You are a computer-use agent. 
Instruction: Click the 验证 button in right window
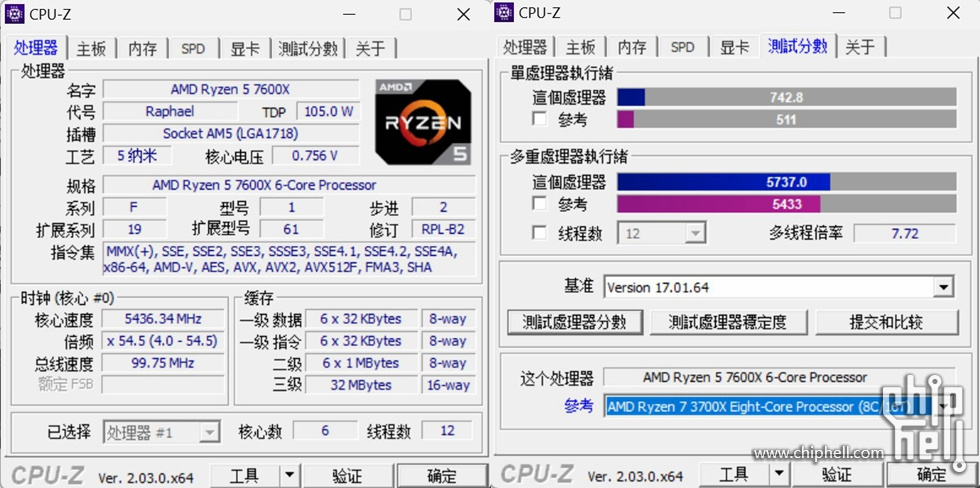837,476
